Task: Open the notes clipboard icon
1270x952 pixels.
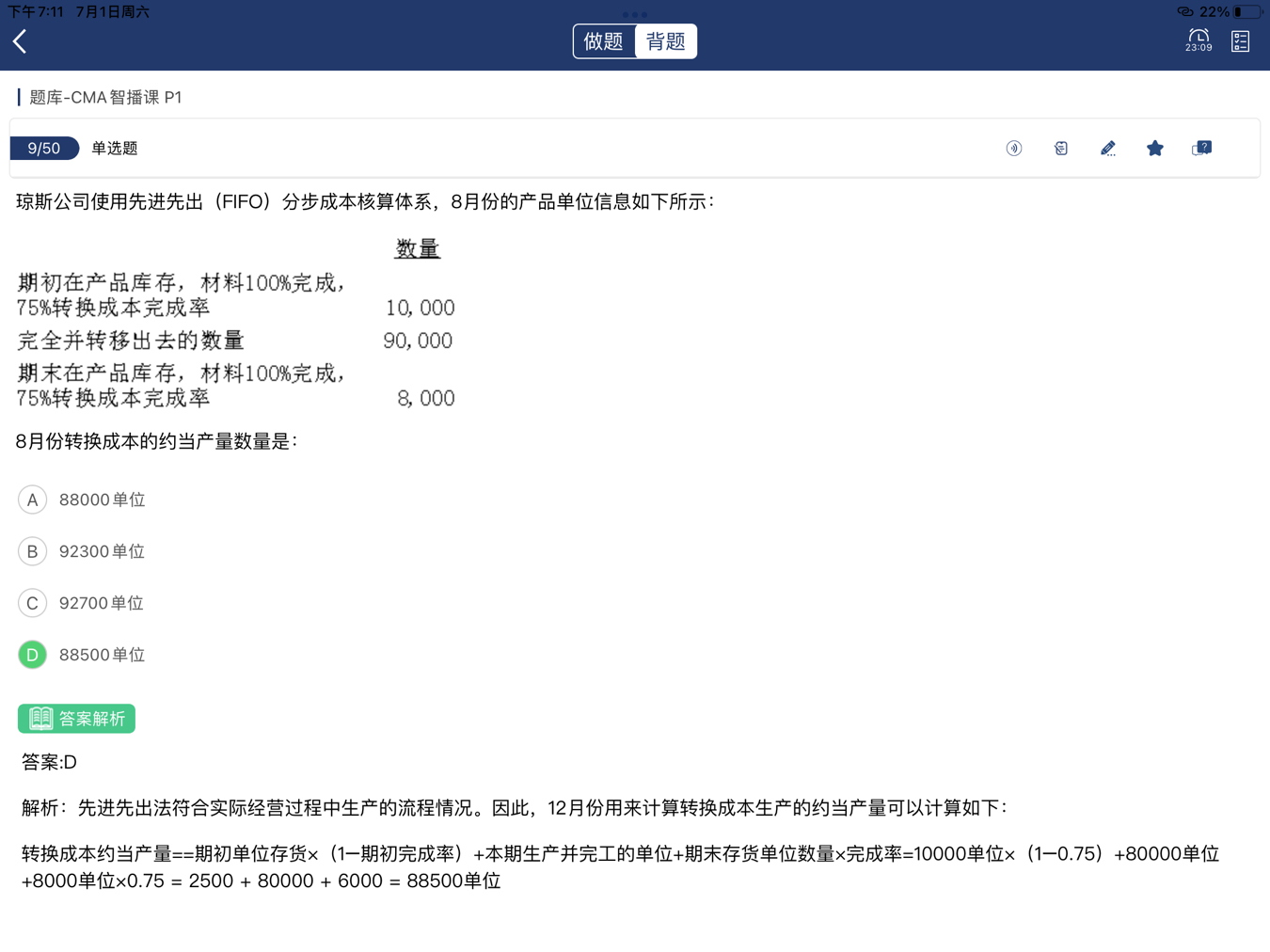Action: point(1060,149)
